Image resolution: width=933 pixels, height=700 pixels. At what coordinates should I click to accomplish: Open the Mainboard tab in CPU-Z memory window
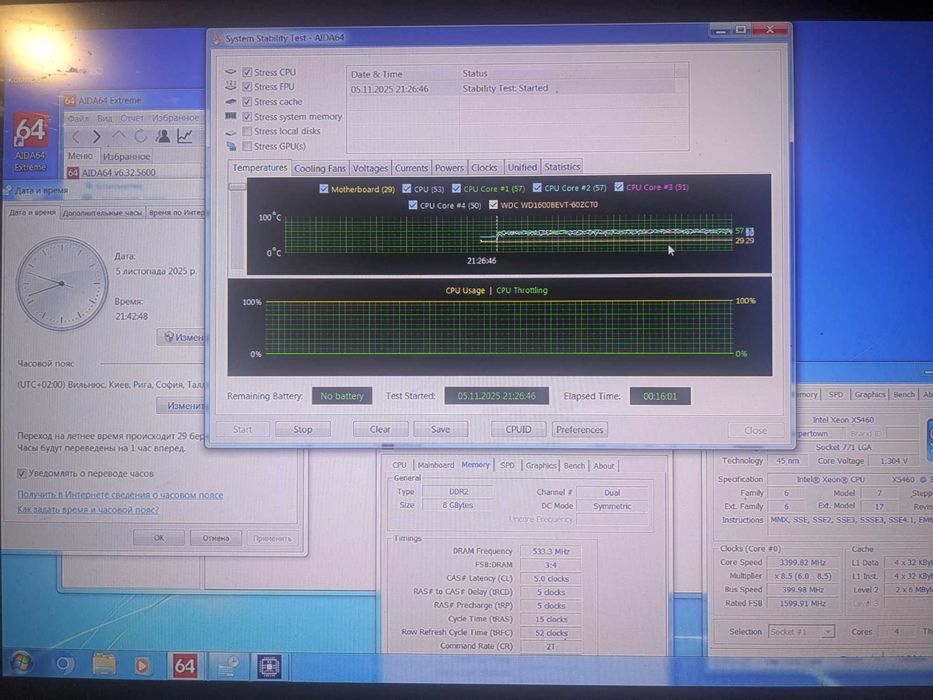click(x=436, y=465)
